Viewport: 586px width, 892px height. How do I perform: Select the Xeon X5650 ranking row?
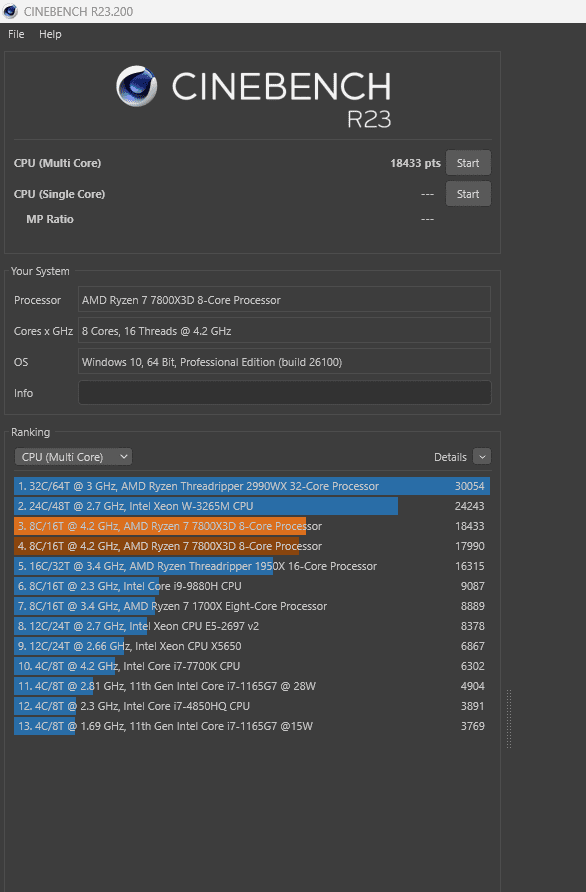252,646
